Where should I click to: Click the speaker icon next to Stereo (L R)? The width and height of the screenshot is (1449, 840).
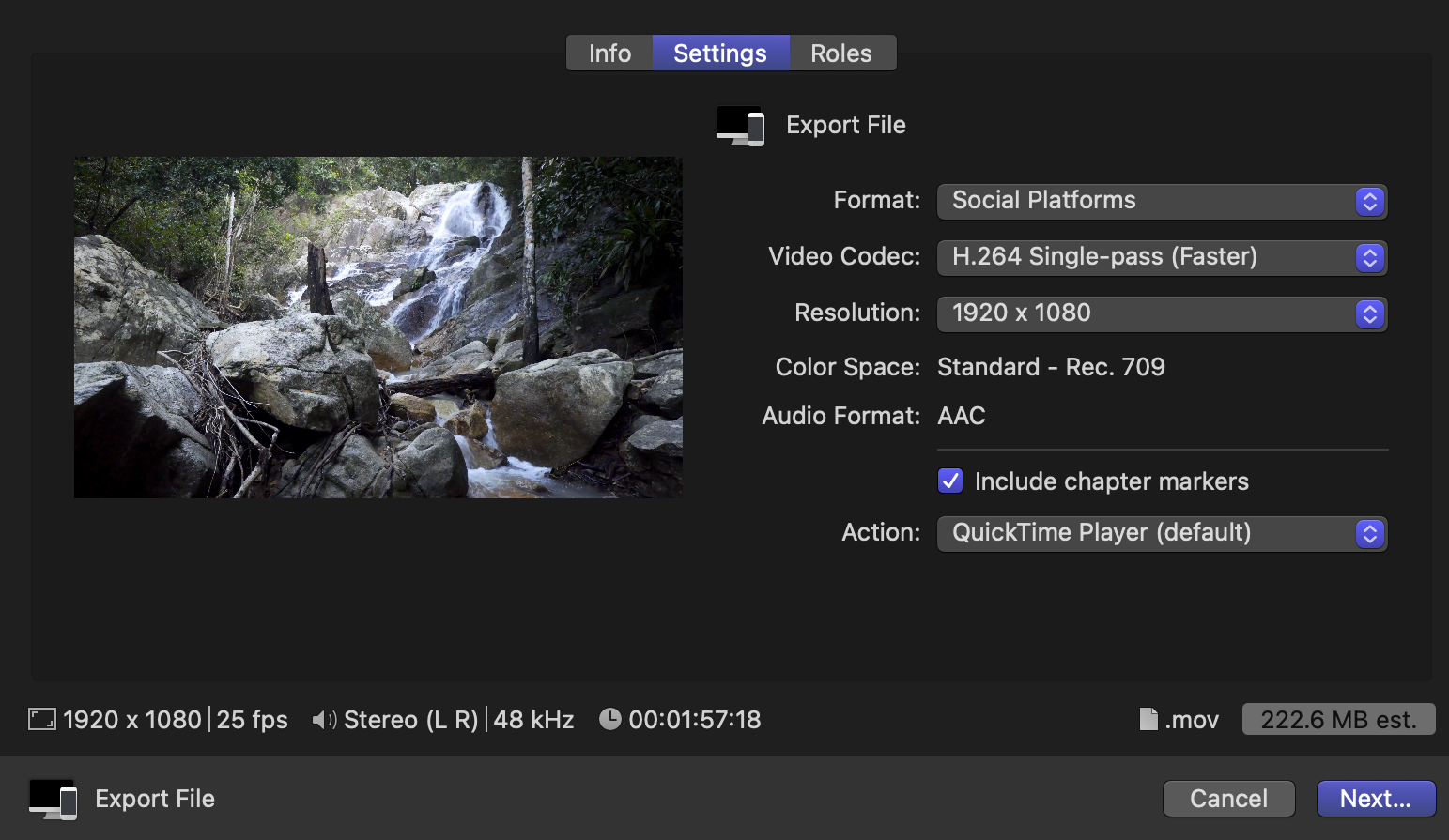click(x=324, y=720)
